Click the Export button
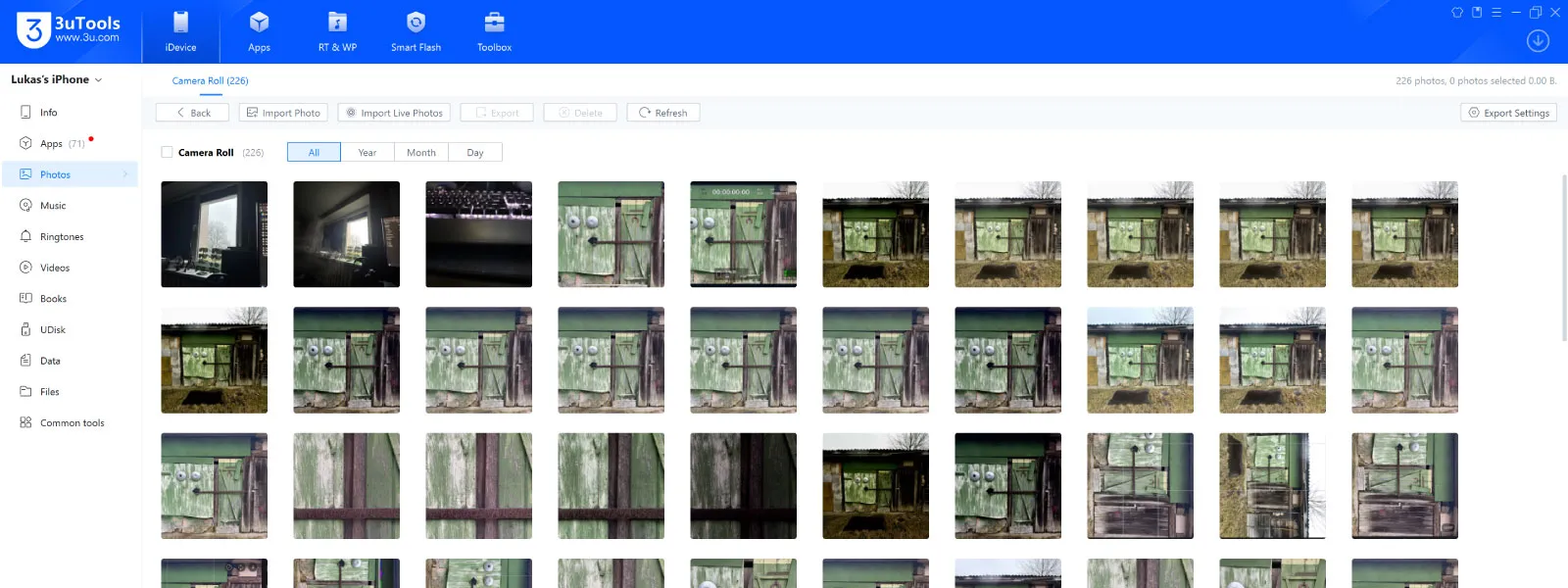Viewport: 1568px width, 588px height. point(497,113)
